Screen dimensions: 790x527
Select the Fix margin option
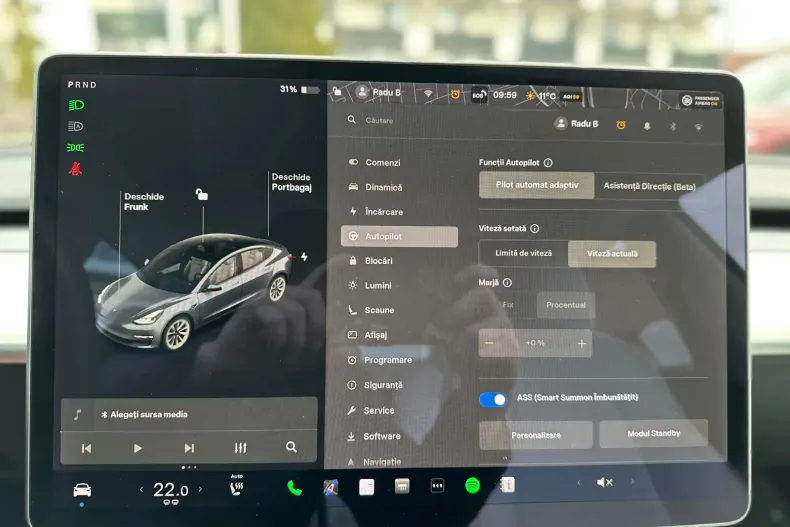[x=508, y=304]
